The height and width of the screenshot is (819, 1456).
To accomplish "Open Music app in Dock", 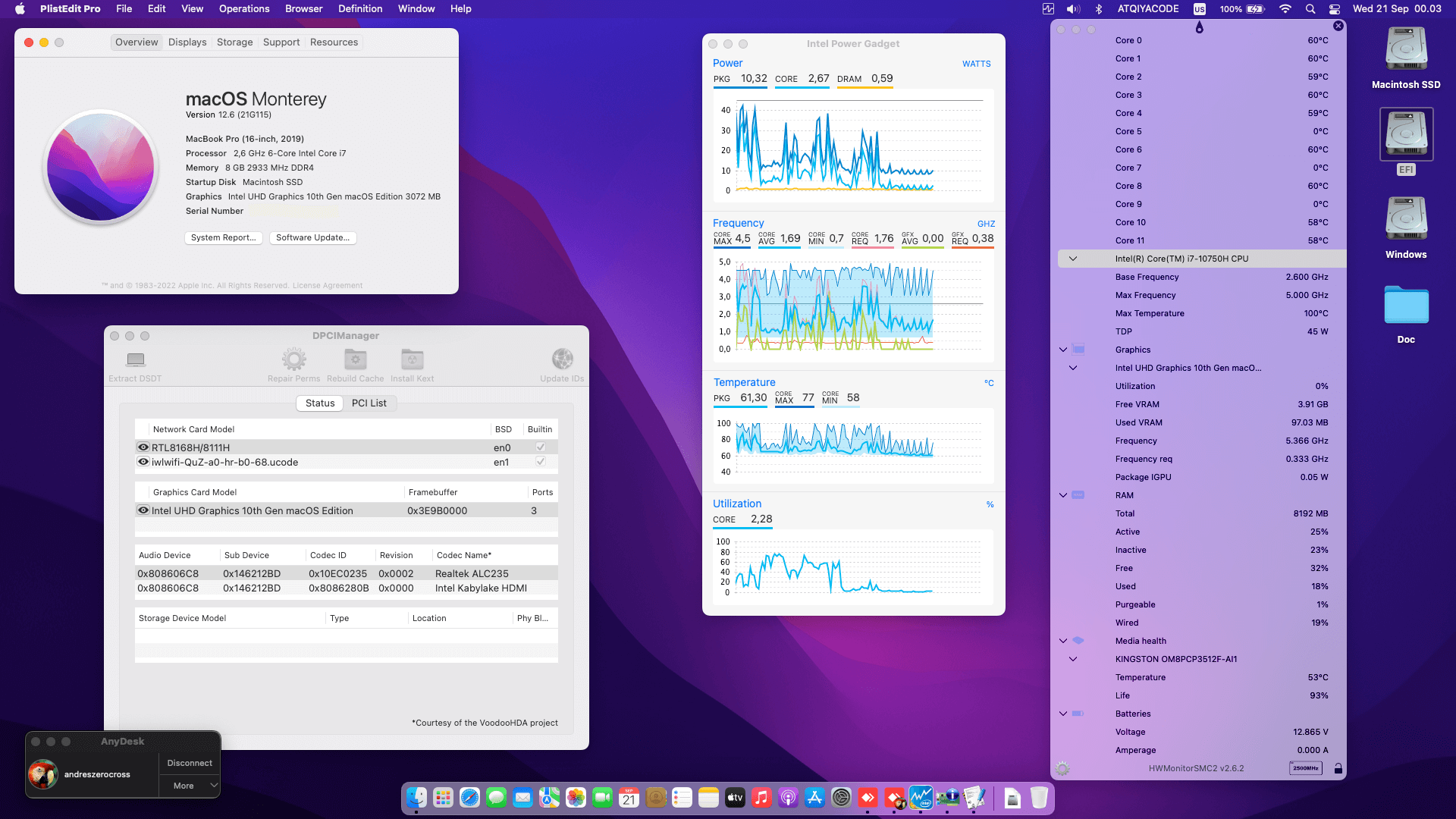I will coord(761,798).
